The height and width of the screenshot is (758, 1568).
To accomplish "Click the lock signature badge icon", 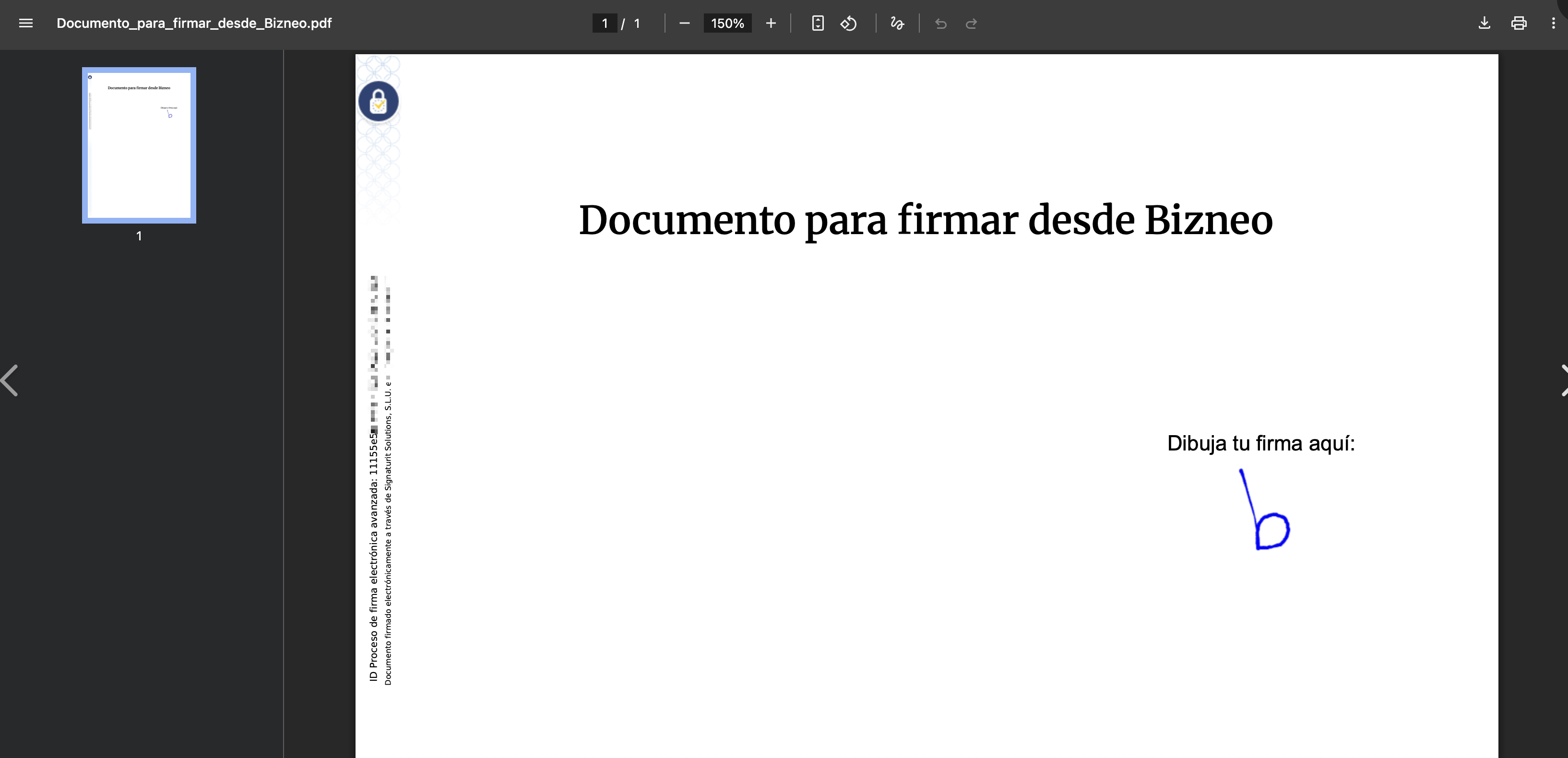I will 378,101.
